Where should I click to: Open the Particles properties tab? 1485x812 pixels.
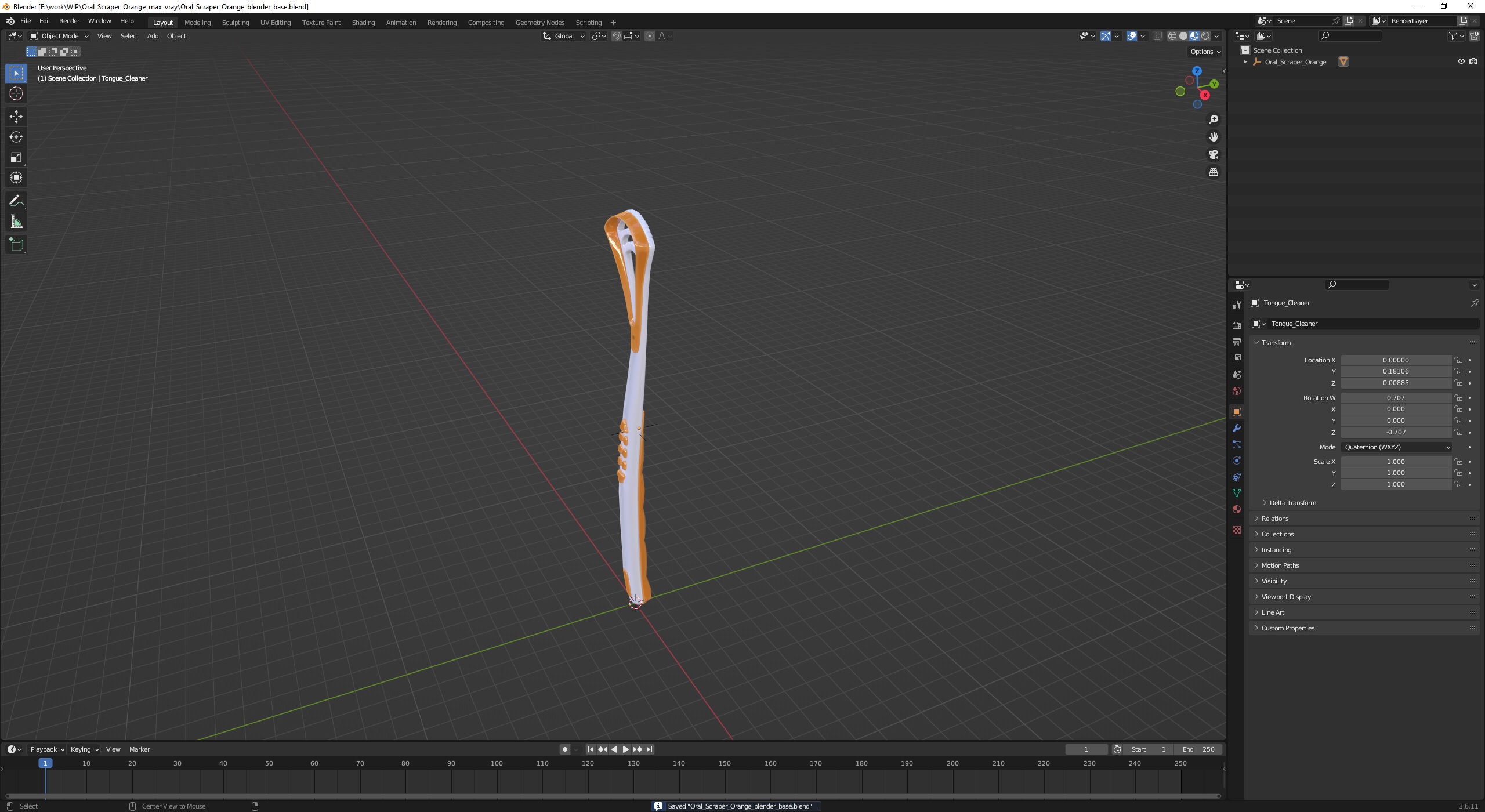click(1237, 444)
